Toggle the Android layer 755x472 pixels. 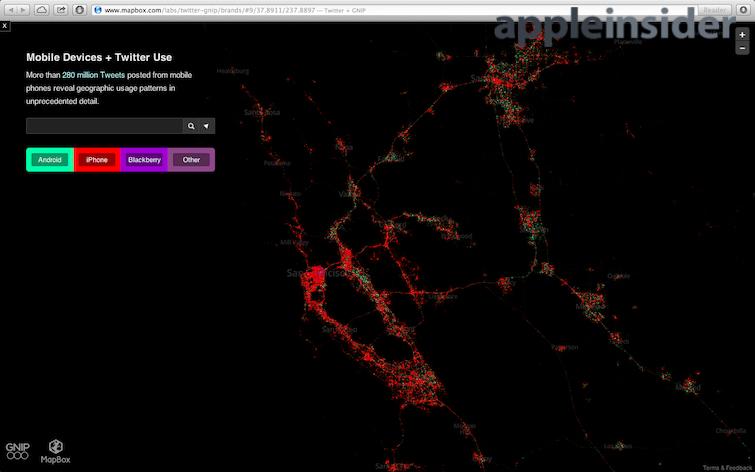[50, 160]
